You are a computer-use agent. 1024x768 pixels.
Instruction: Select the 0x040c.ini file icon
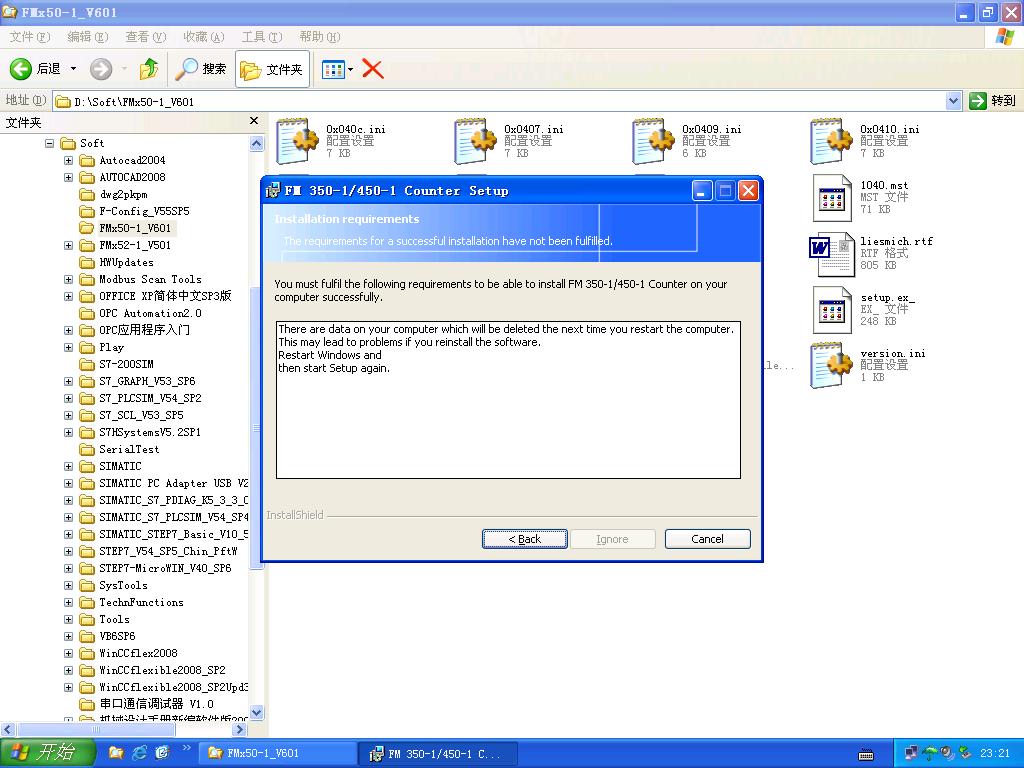296,140
